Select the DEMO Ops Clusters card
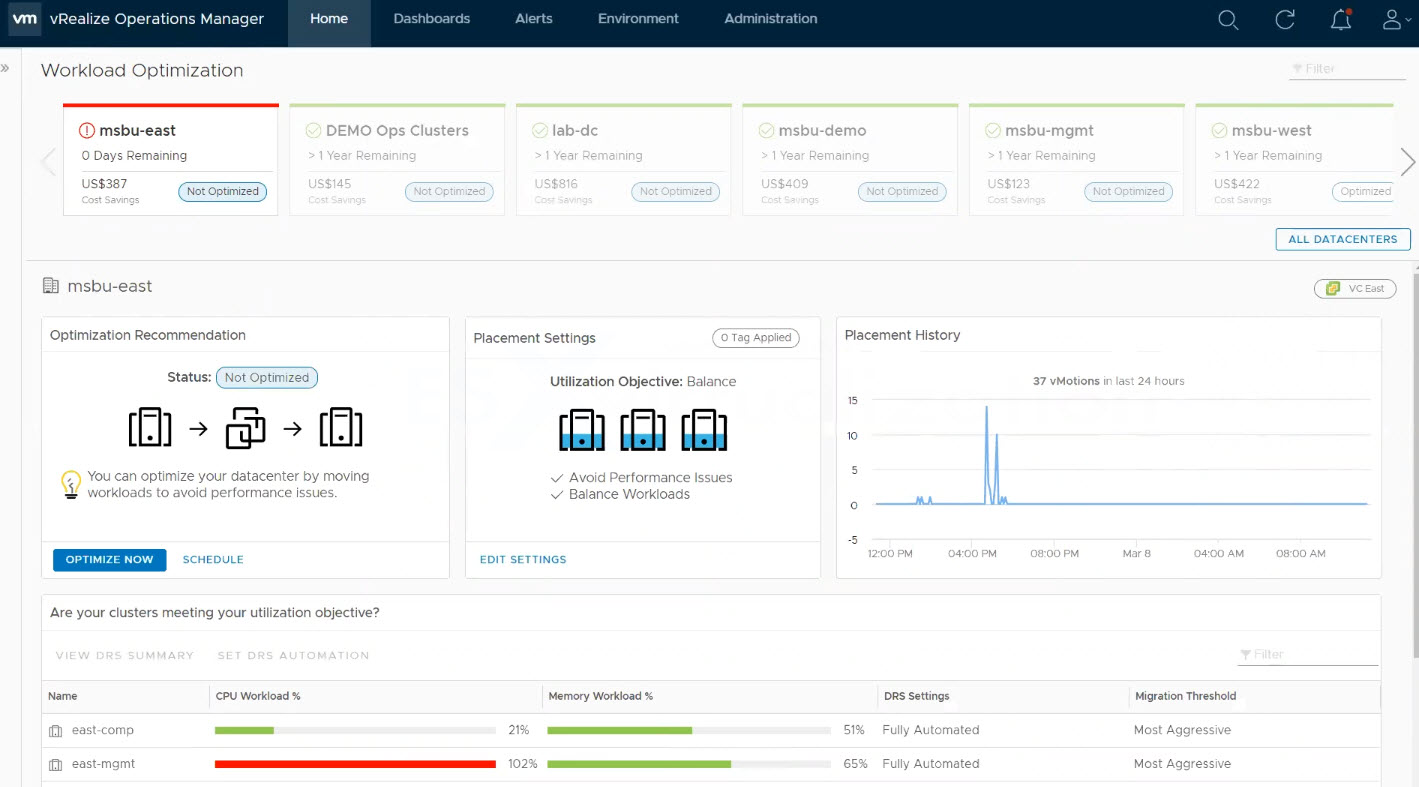This screenshot has width=1419, height=787. tap(397, 159)
